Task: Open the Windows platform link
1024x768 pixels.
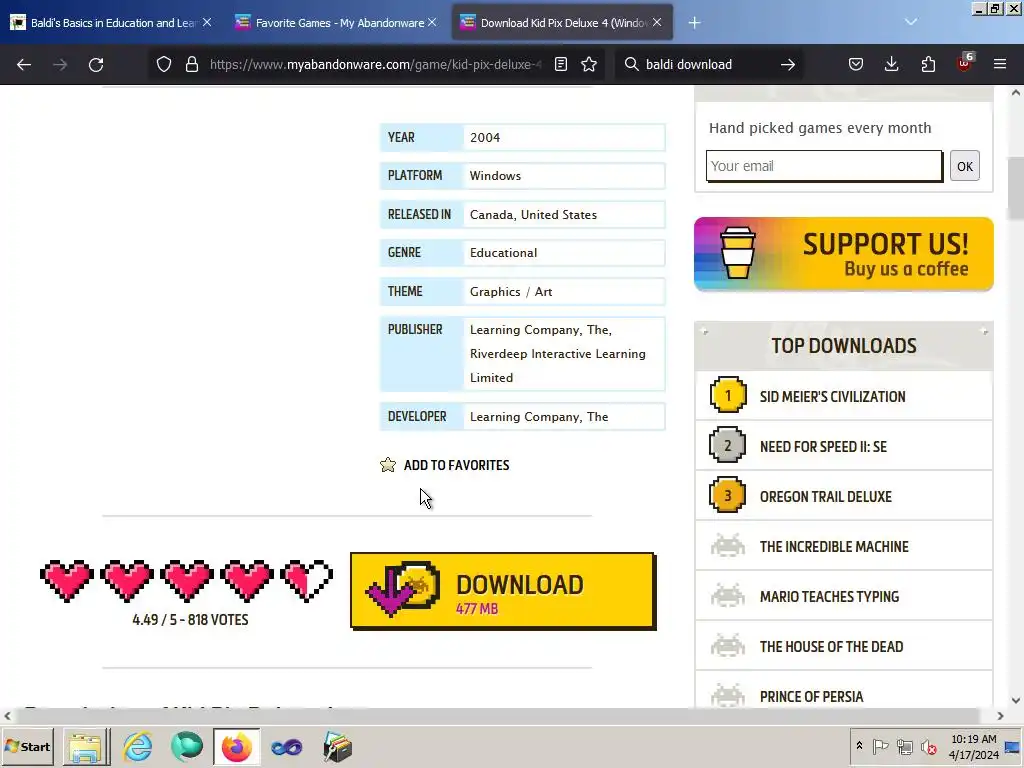Action: 496,176
